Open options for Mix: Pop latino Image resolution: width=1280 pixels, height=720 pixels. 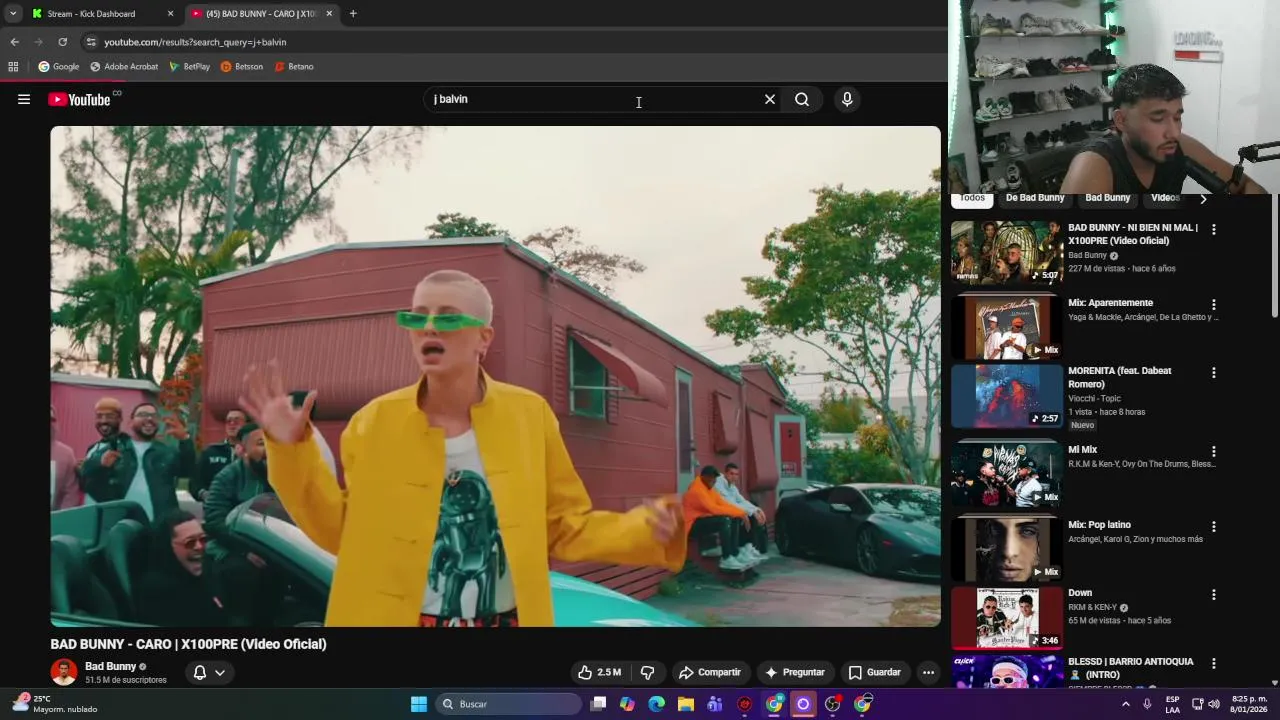coord(1214,526)
